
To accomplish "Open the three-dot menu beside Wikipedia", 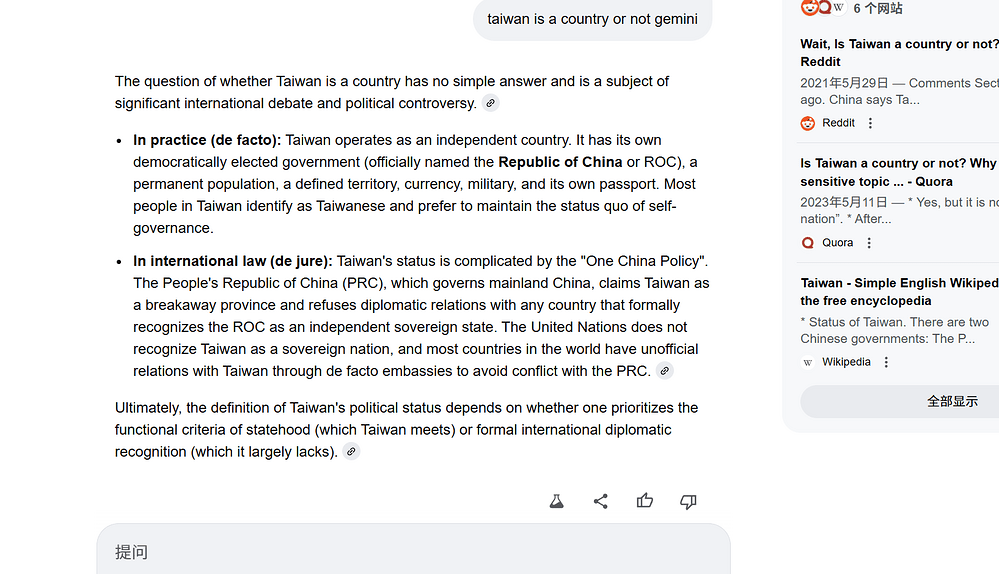I will pyautogui.click(x=886, y=362).
